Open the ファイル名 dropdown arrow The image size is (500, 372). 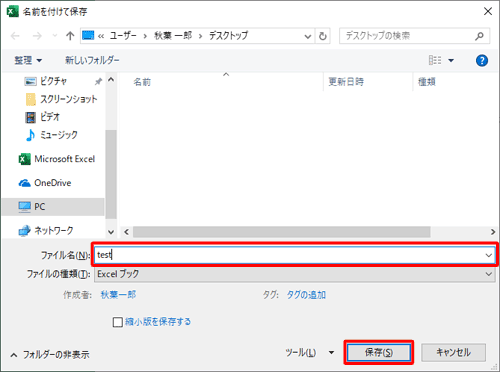pyautogui.click(x=489, y=255)
